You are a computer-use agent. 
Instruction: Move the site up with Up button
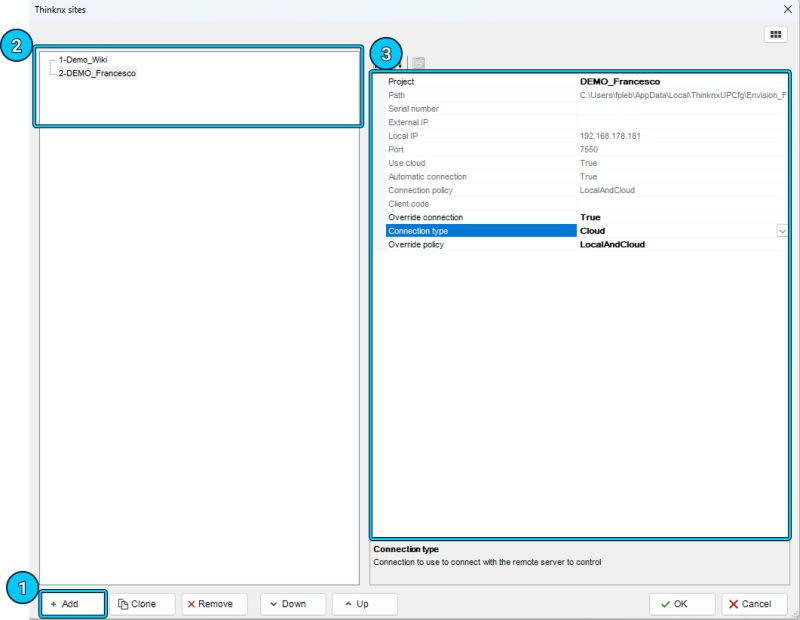click(364, 604)
